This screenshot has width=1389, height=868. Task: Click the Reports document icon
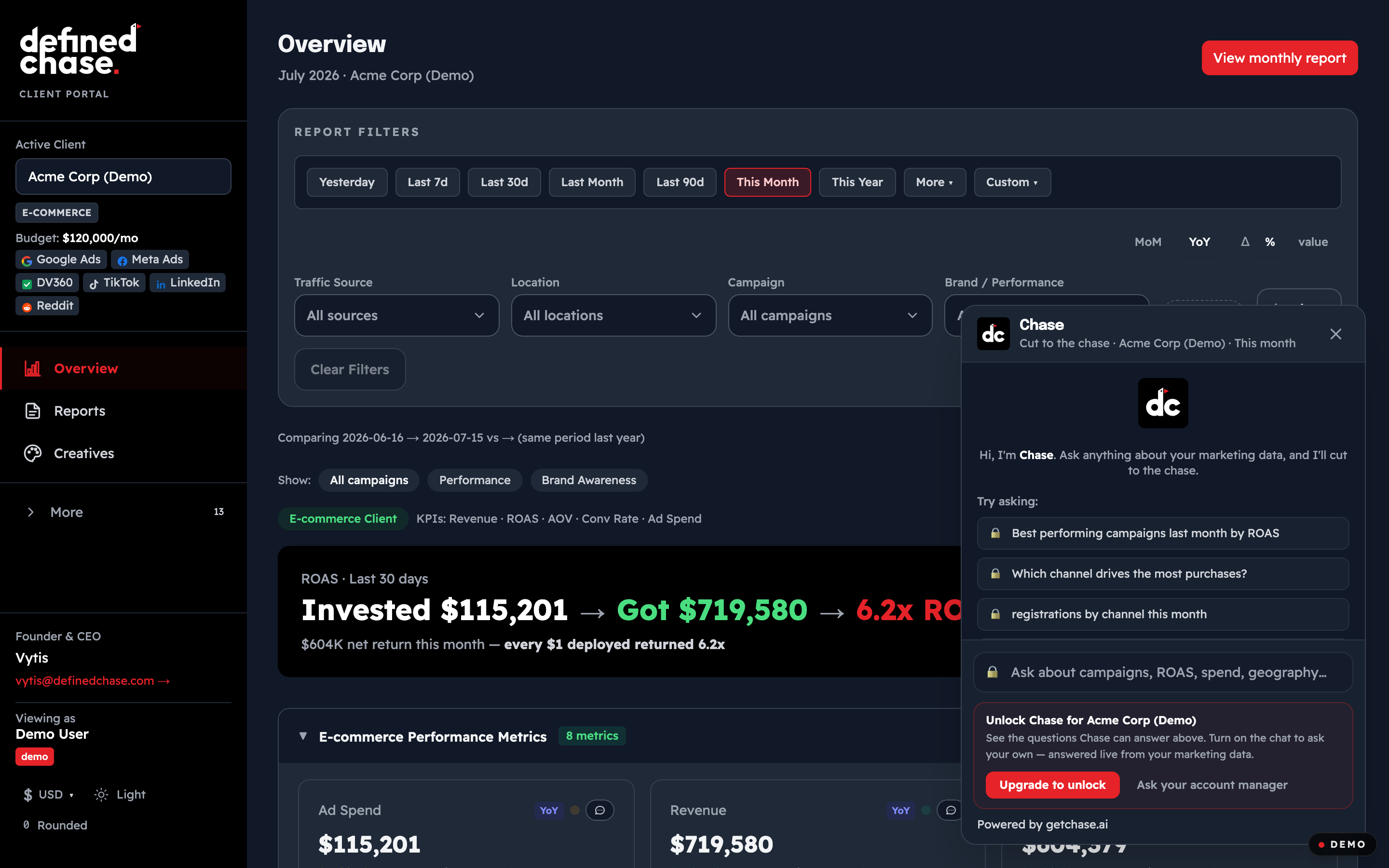(33, 411)
